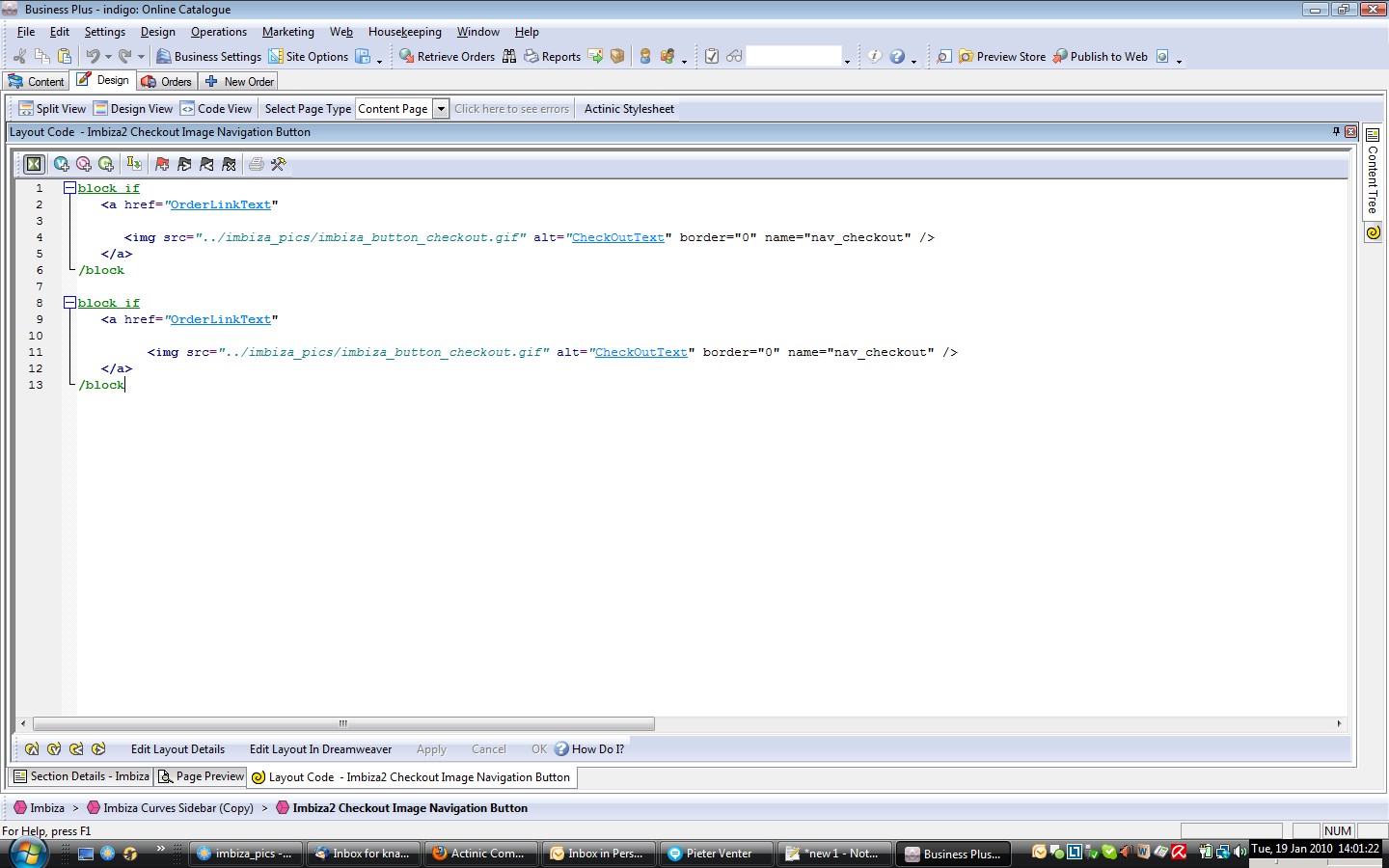Click the print icon in code toolbar
Screen dimensions: 1389x868
click(256, 164)
